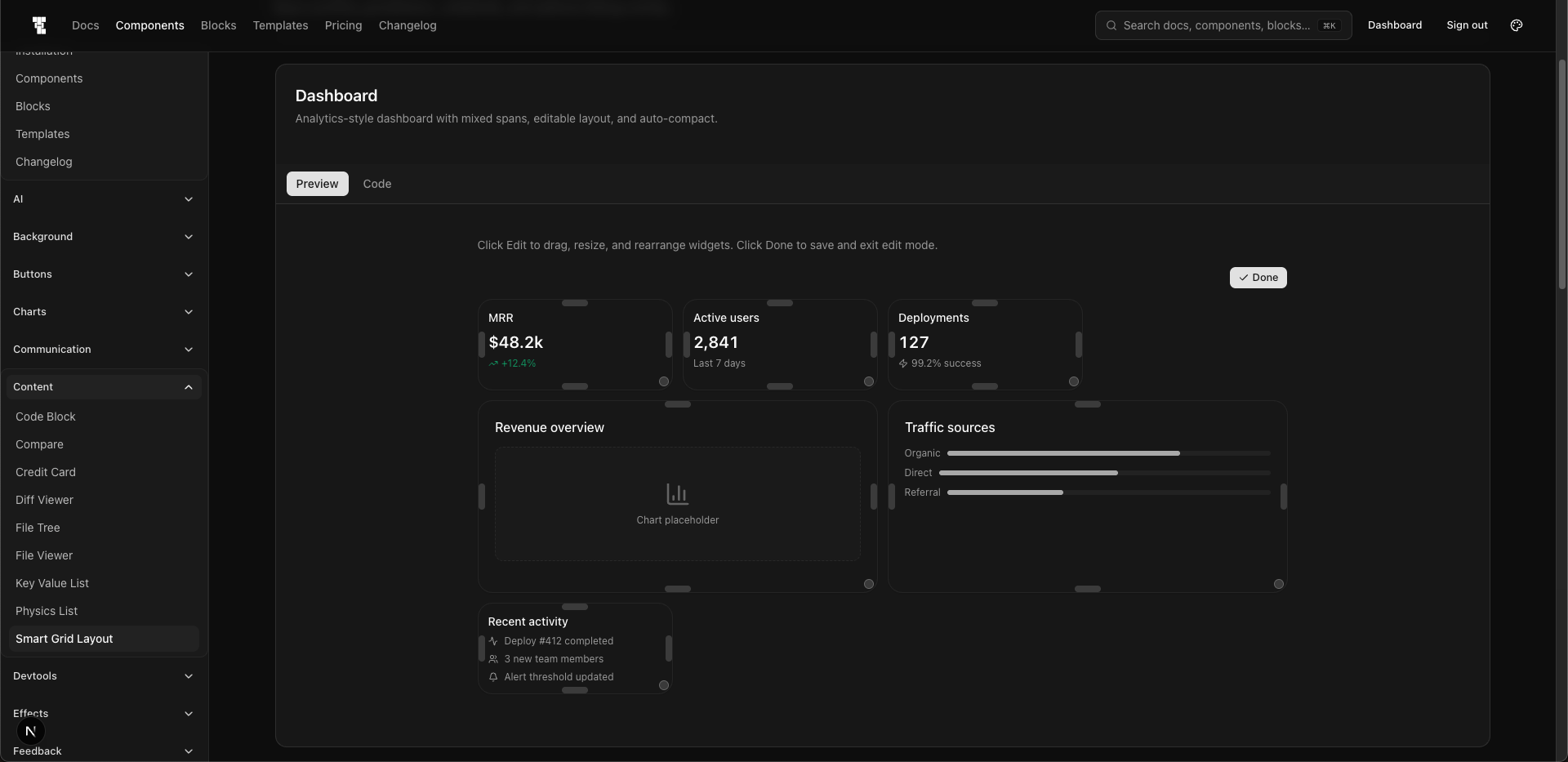Click the Active users top drag handle
This screenshot has height=762, width=1568.
(780, 303)
